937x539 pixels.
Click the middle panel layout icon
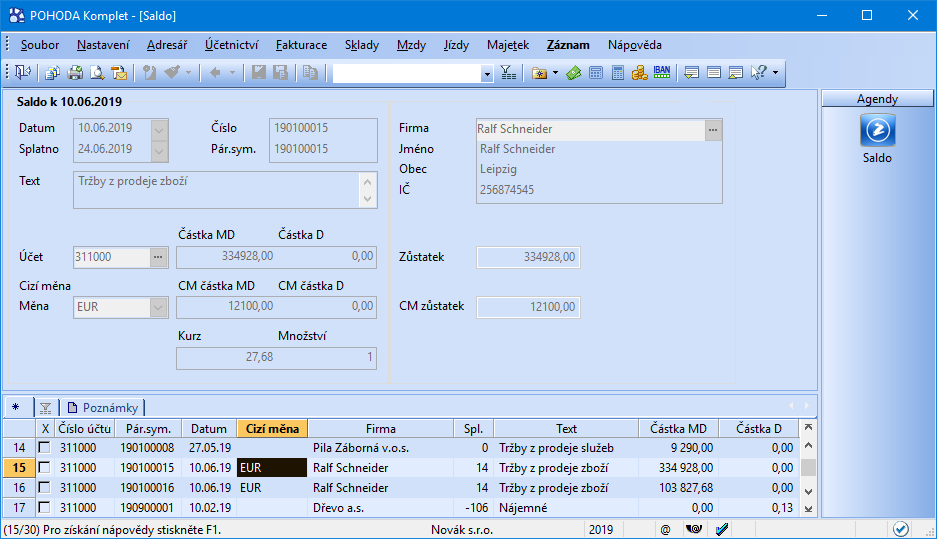click(x=714, y=73)
